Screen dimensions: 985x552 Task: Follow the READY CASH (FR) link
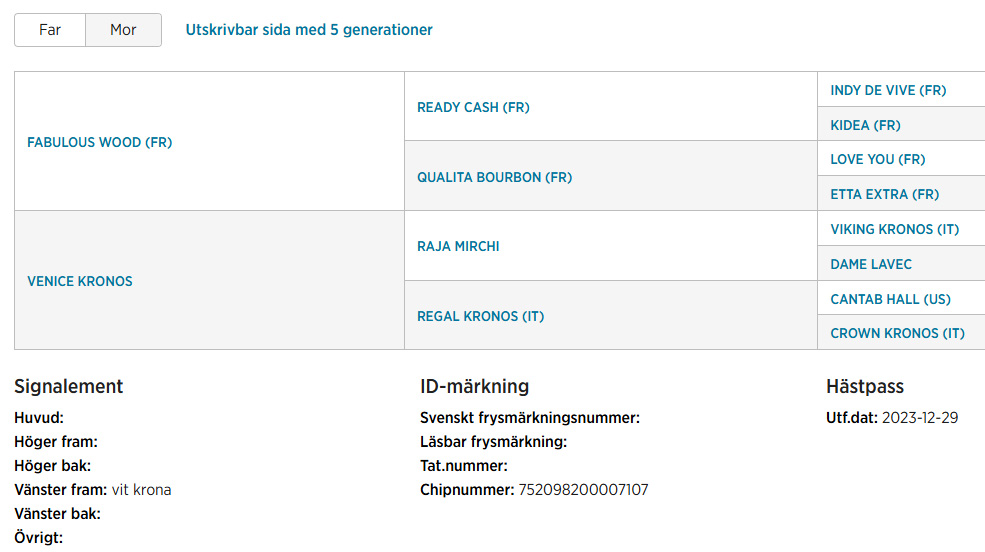(473, 107)
